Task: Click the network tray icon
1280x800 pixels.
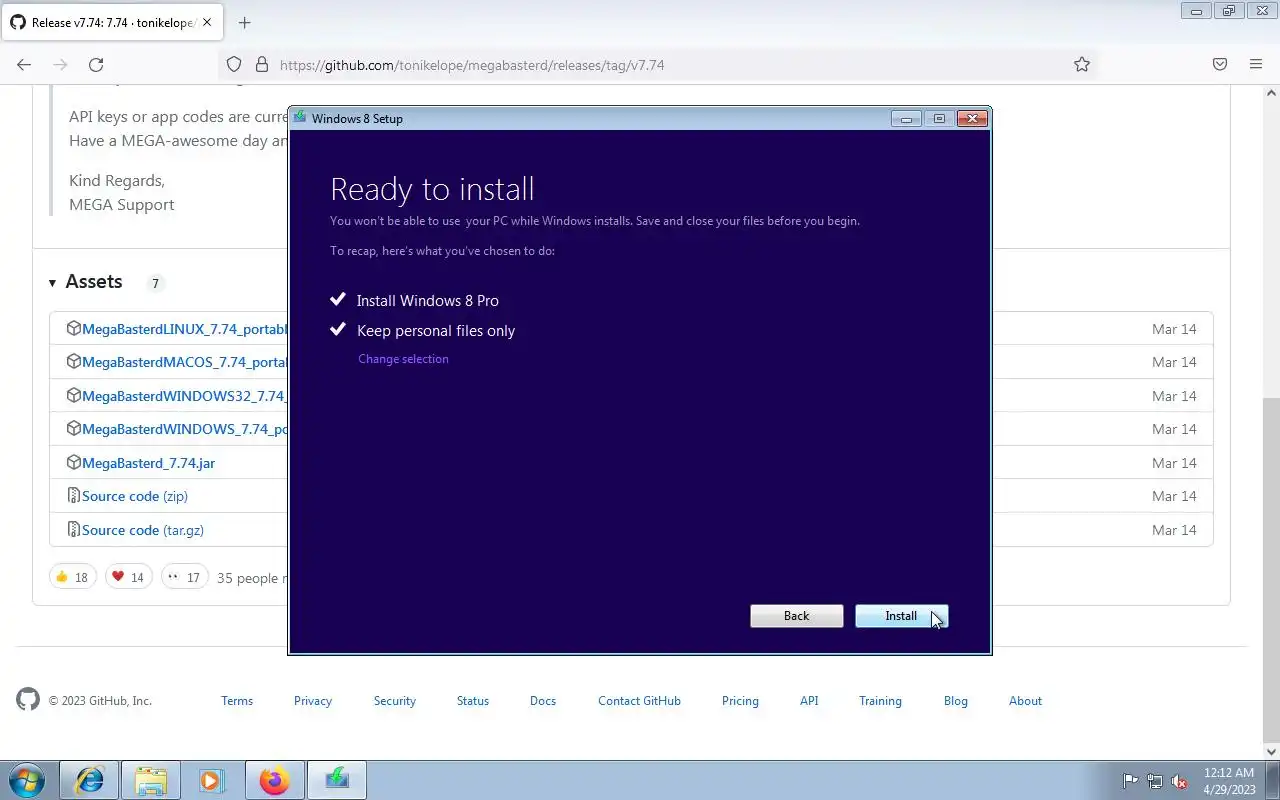Action: tap(1155, 781)
